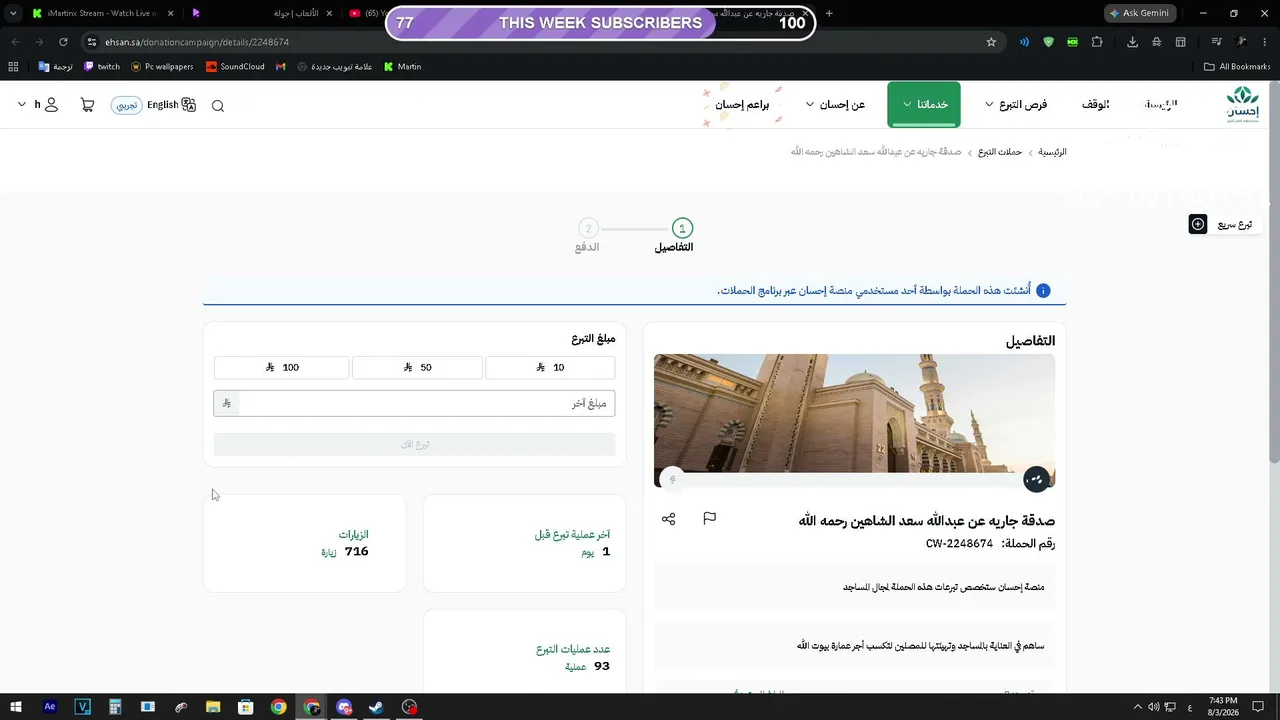Viewport: 1280px width, 720px height.
Task: Open the Calculator from the taskbar
Action: tap(115, 707)
